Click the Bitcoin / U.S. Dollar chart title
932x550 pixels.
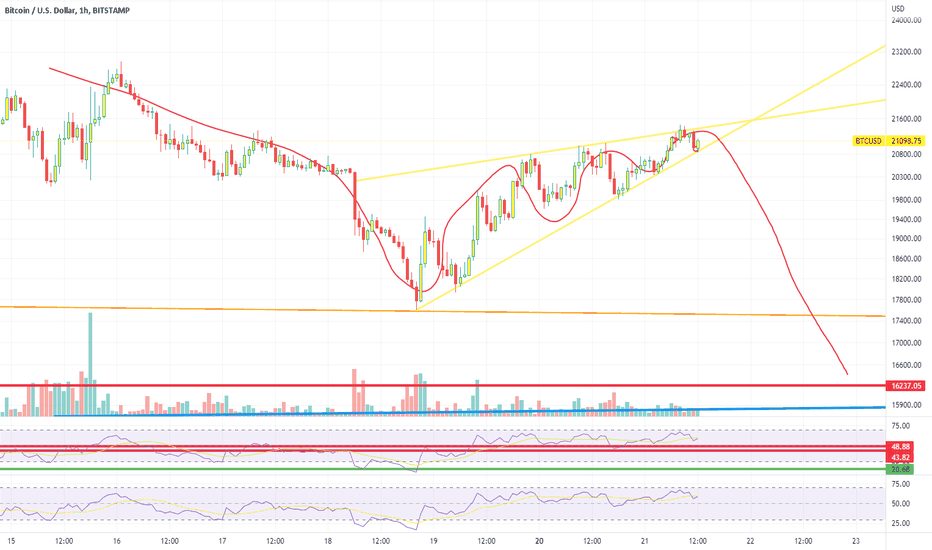pyautogui.click(x=67, y=10)
